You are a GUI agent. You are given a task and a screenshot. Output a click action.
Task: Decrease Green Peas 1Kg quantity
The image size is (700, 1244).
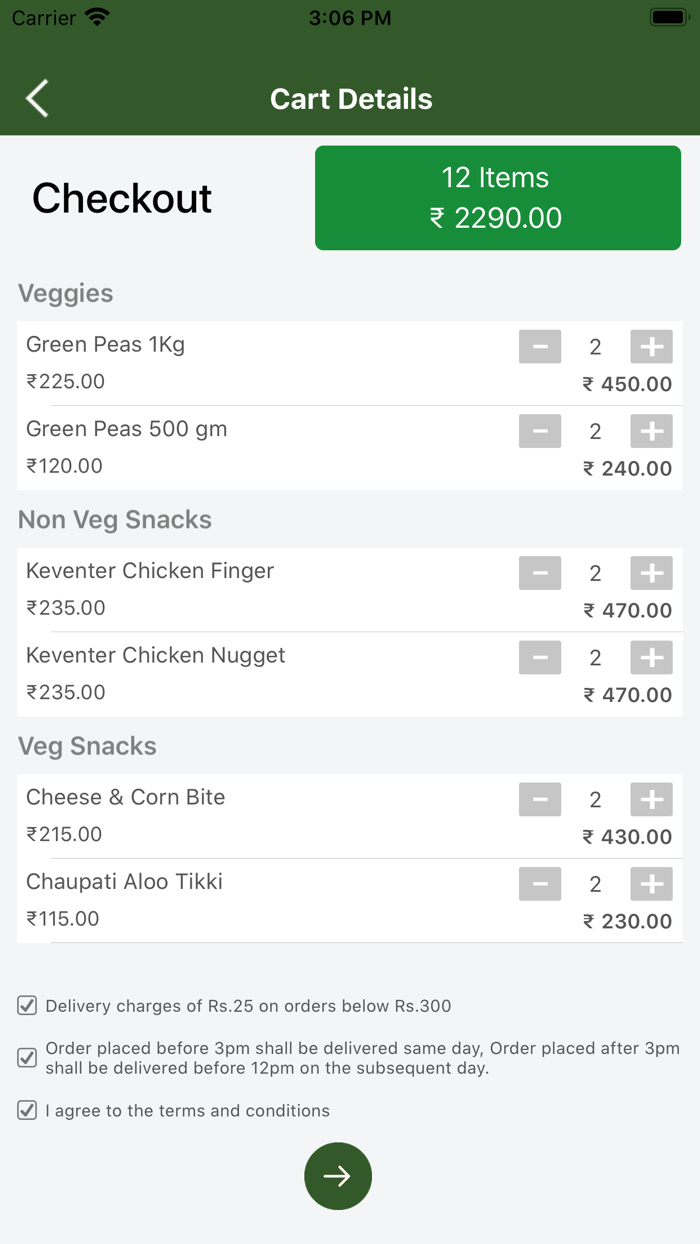click(540, 347)
